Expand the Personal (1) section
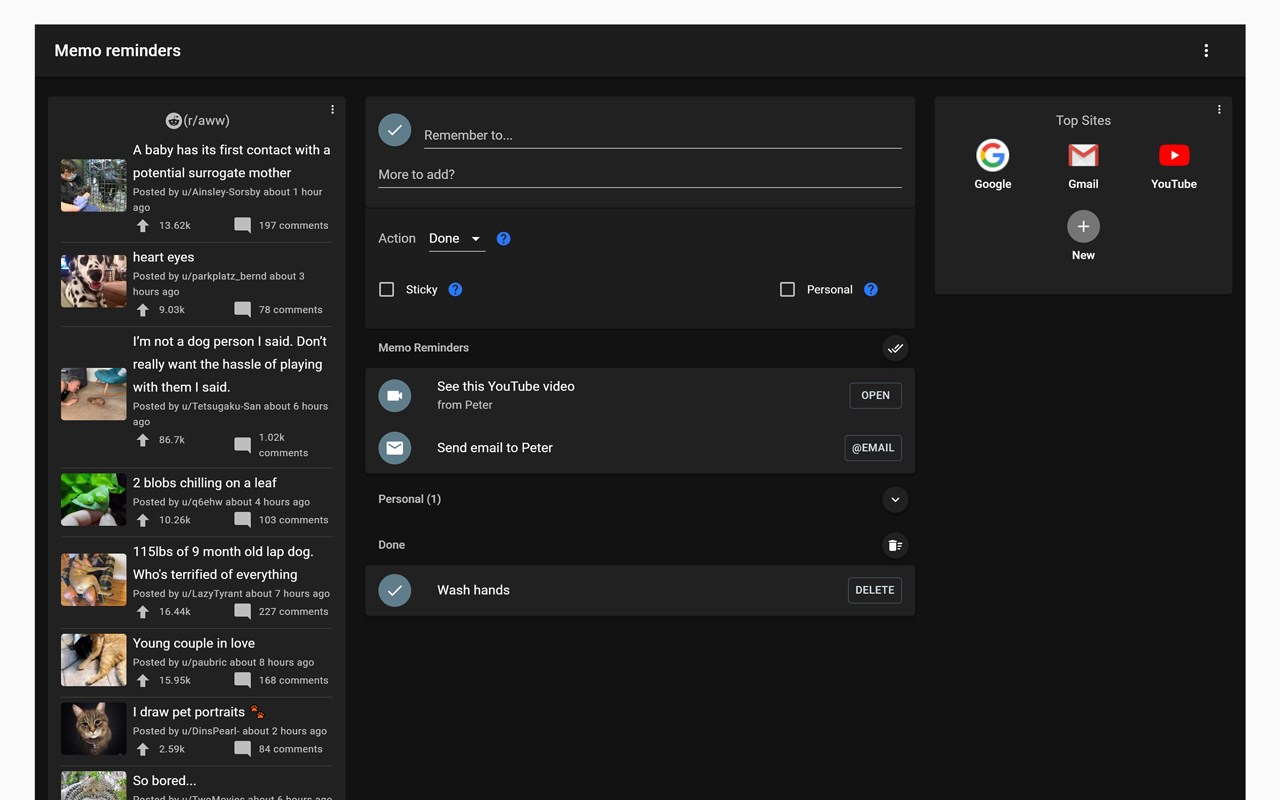Viewport: 1280px width, 800px height. click(x=895, y=500)
